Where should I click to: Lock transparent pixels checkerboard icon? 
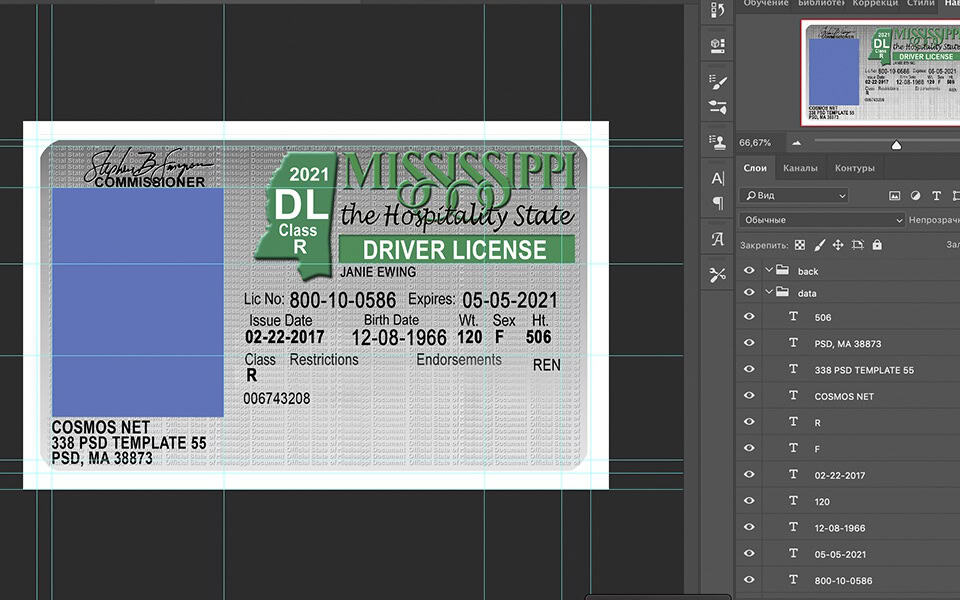click(x=800, y=245)
